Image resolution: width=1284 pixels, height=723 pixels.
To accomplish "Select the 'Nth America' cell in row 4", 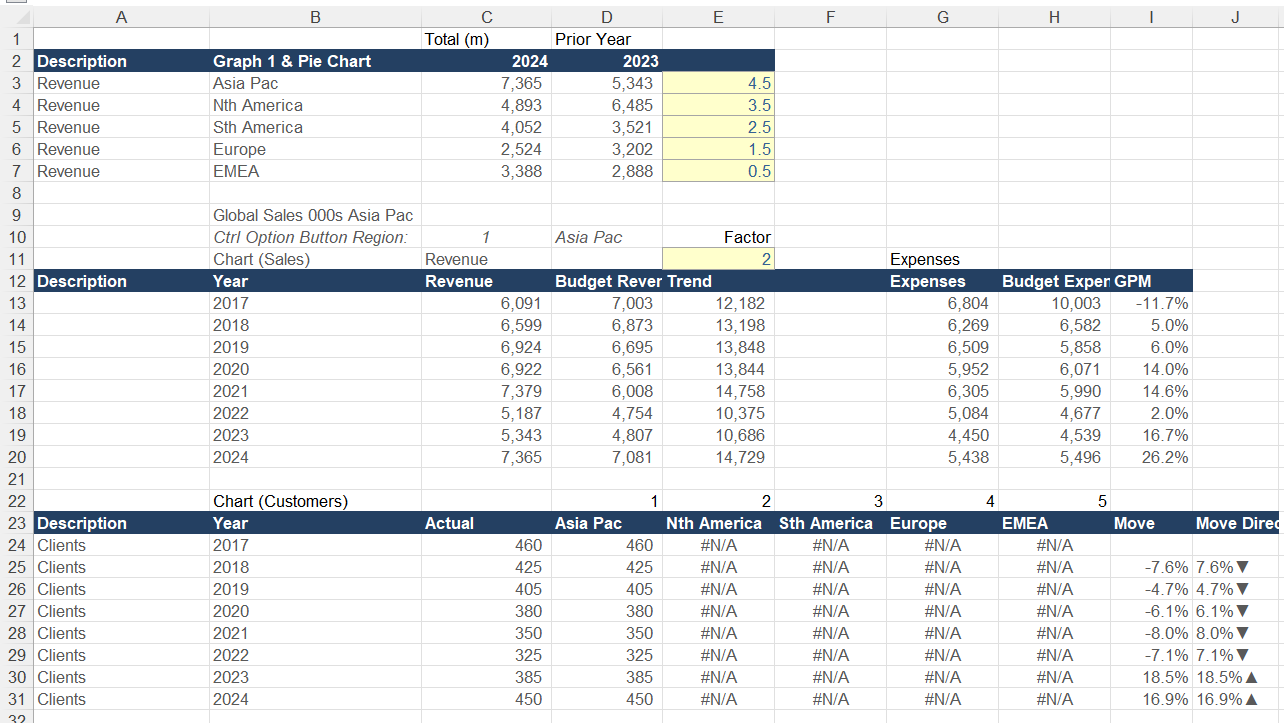I will pos(315,105).
